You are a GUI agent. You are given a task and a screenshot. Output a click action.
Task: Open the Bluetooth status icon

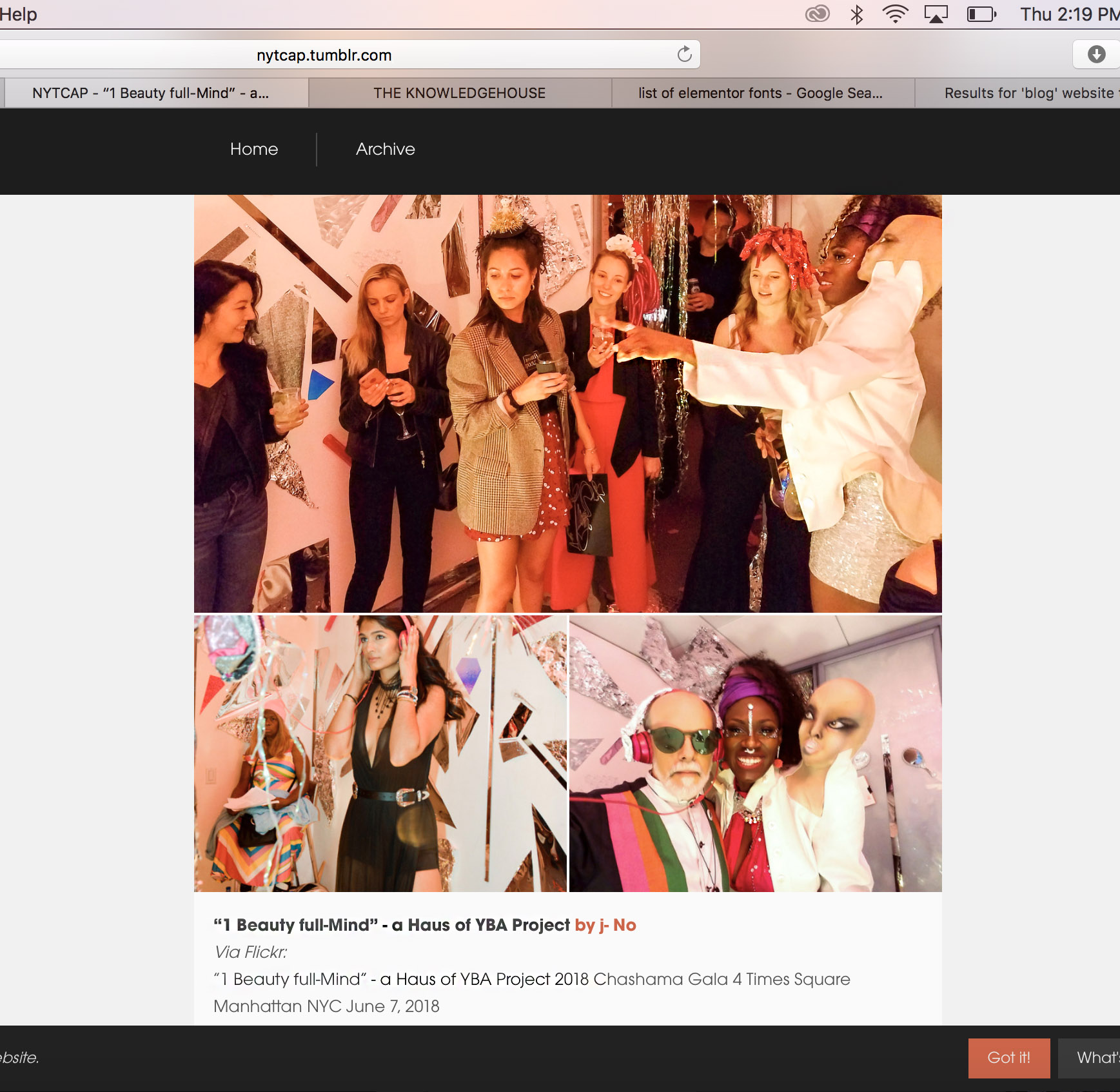point(856,14)
